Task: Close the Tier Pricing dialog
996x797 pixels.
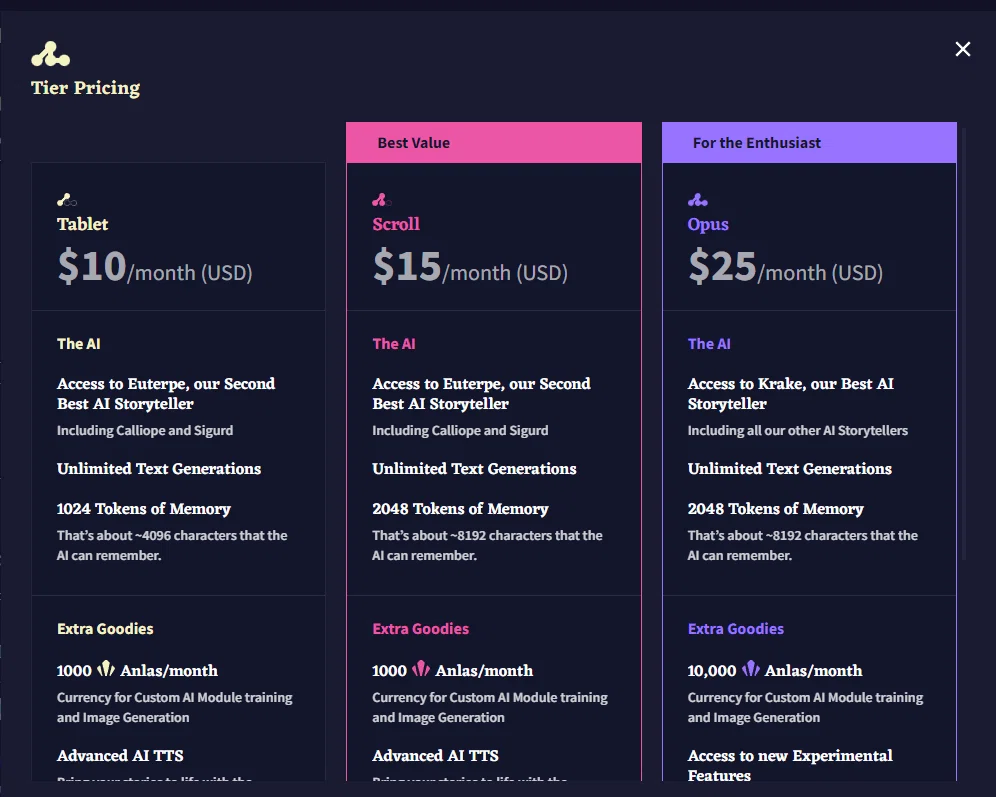Action: tap(962, 49)
